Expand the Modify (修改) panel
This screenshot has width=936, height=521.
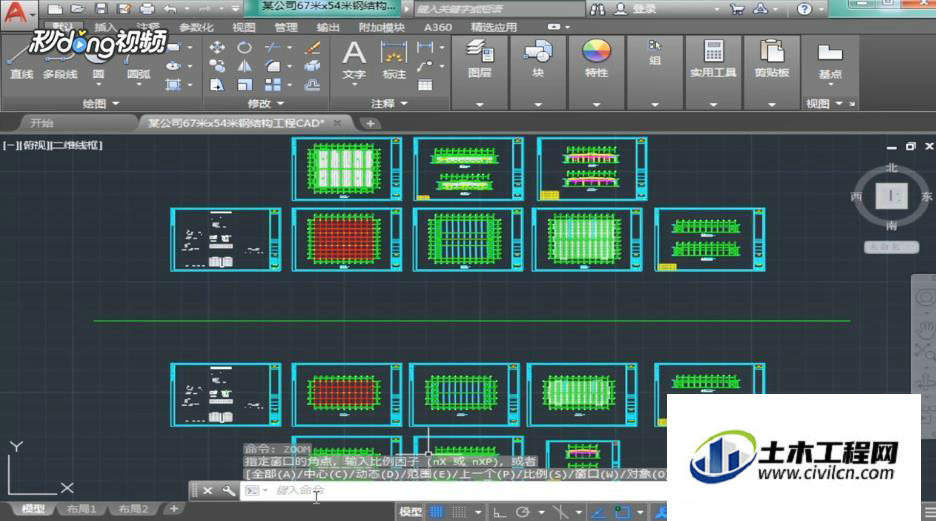266,104
